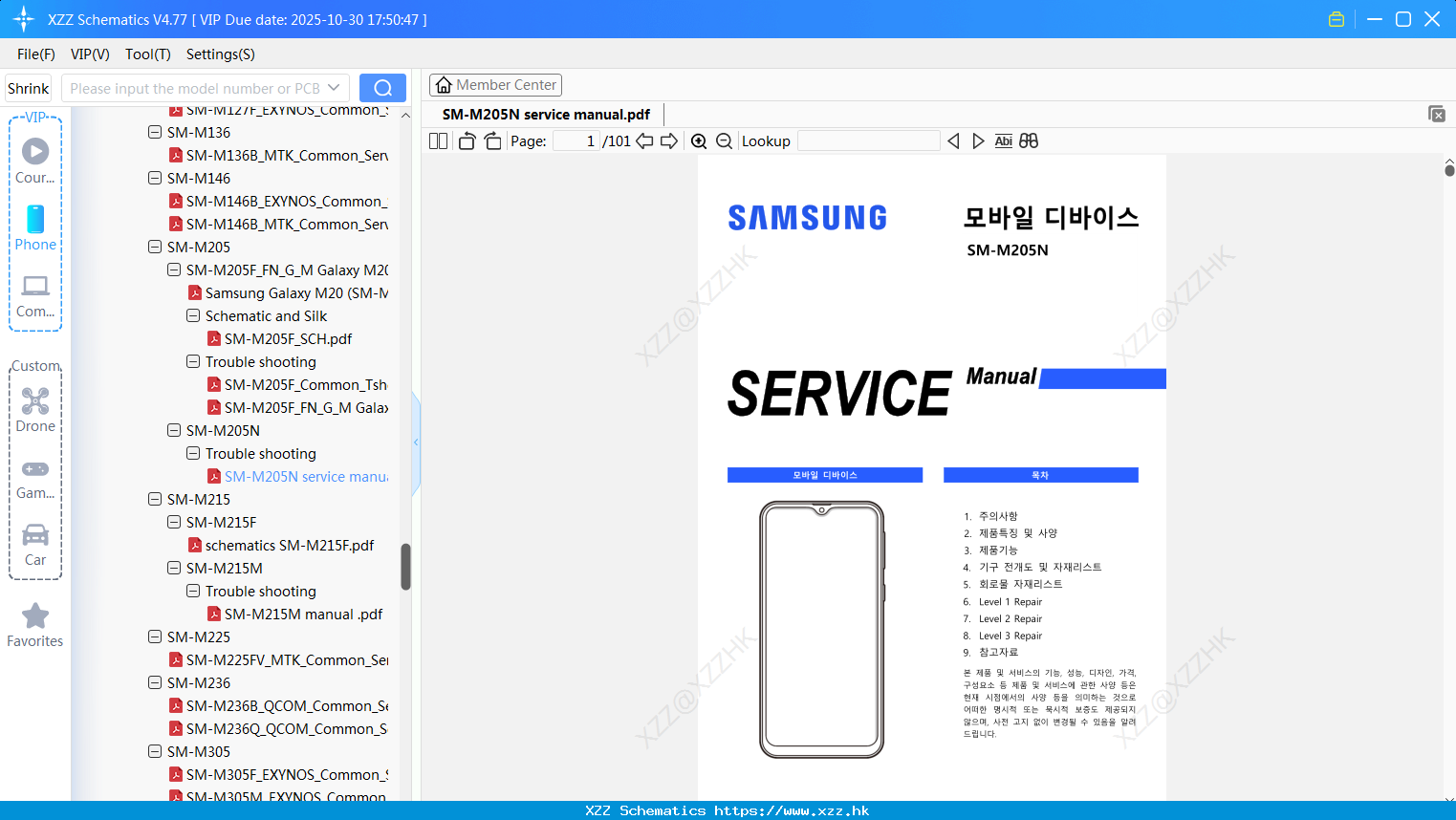Collapse the left panel splitter handle
This screenshot has height=820, width=1456.
pos(416,442)
